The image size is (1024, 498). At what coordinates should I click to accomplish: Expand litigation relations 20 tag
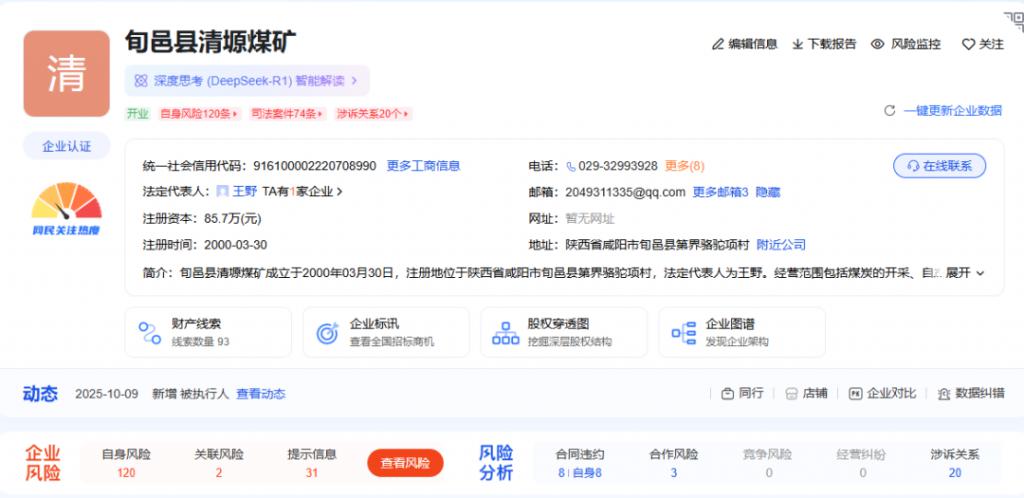coord(373,114)
